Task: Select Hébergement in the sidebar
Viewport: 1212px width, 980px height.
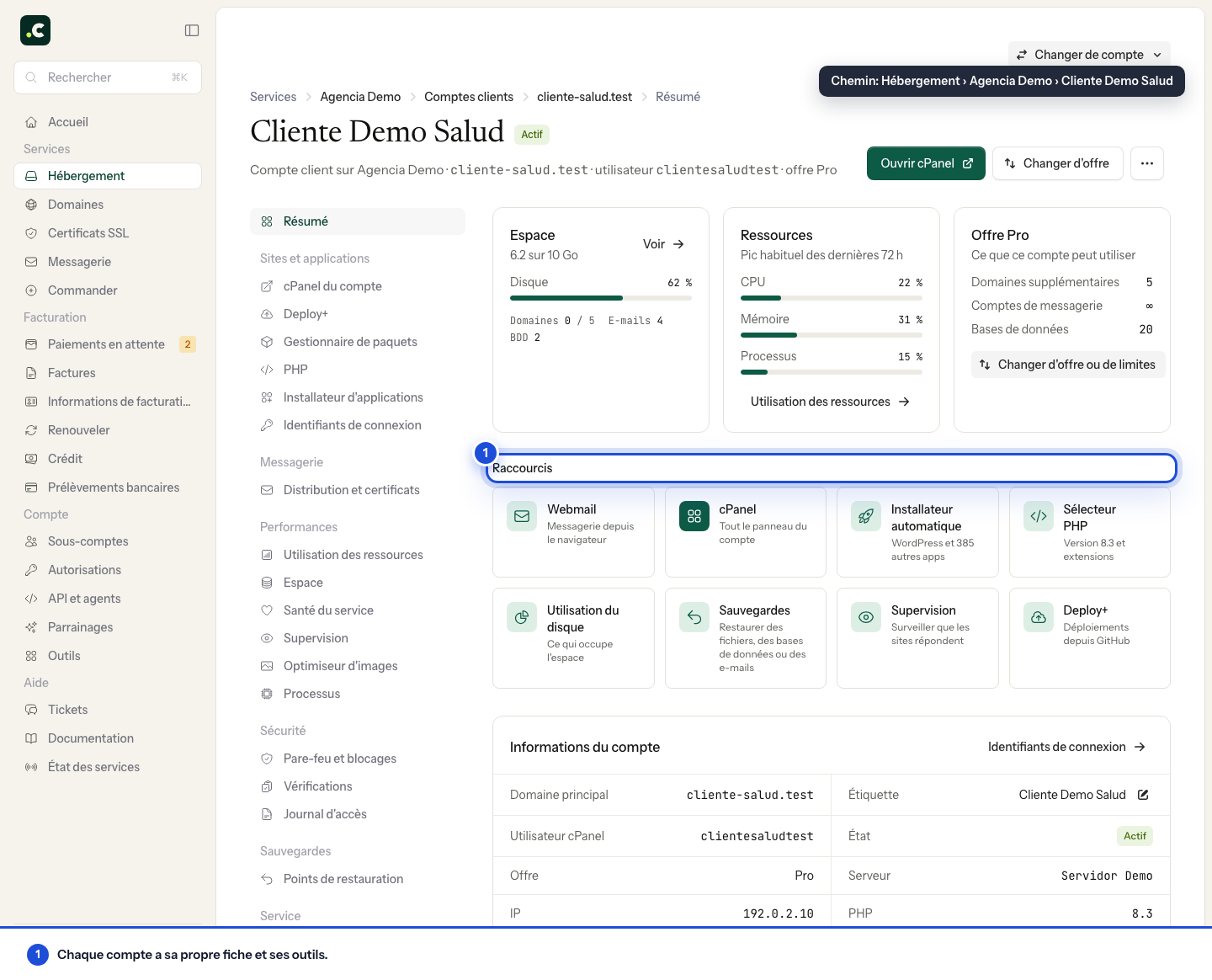Action: tap(108, 176)
